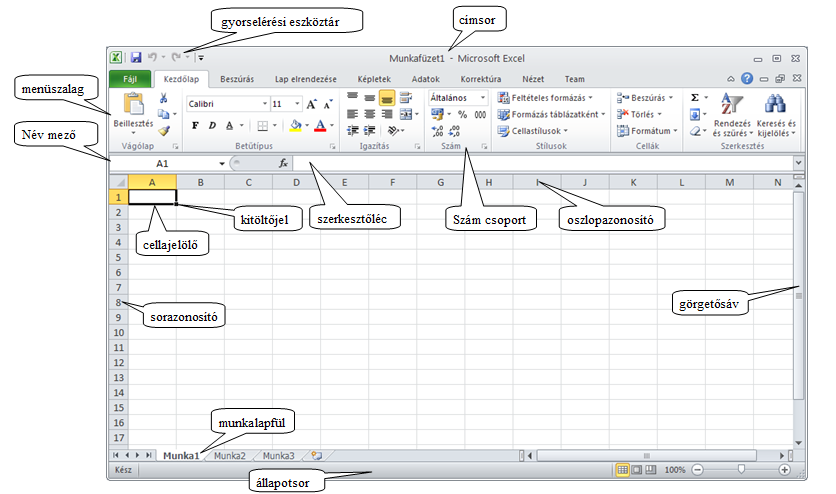Screen dimensions: 836x494
Task: Switch to Normal view in status bar
Action: pyautogui.click(x=622, y=470)
